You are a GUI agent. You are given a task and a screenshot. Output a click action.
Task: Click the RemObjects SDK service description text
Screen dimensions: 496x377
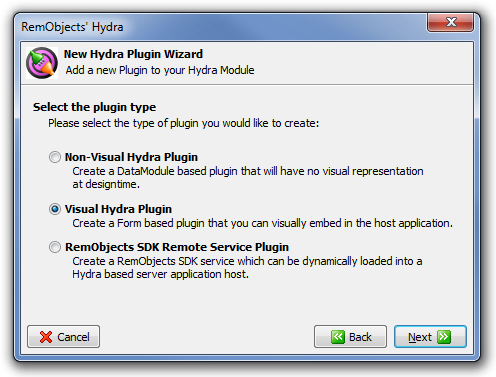pyautogui.click(x=247, y=268)
